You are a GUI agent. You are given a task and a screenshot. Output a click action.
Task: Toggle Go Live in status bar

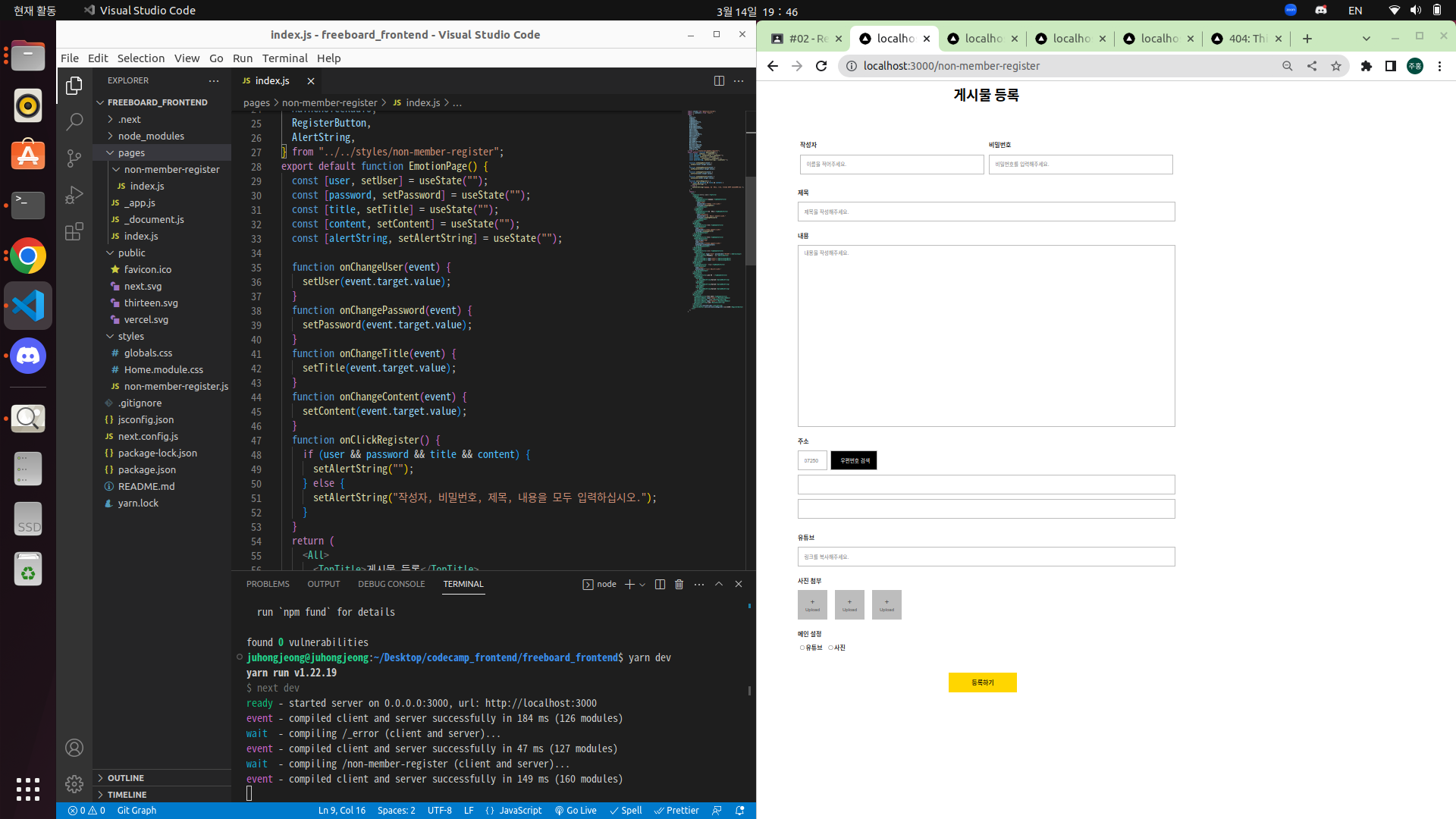[576, 810]
